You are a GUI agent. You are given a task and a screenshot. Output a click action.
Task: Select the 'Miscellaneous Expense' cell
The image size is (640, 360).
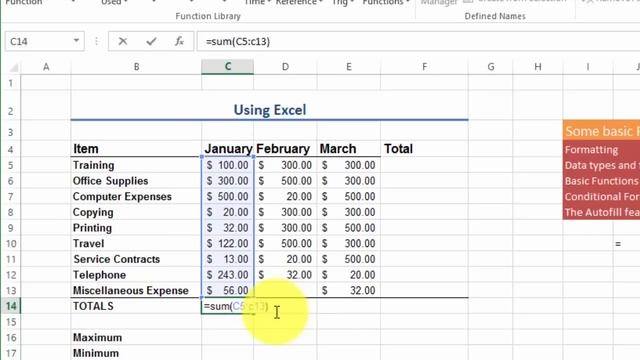point(136,290)
